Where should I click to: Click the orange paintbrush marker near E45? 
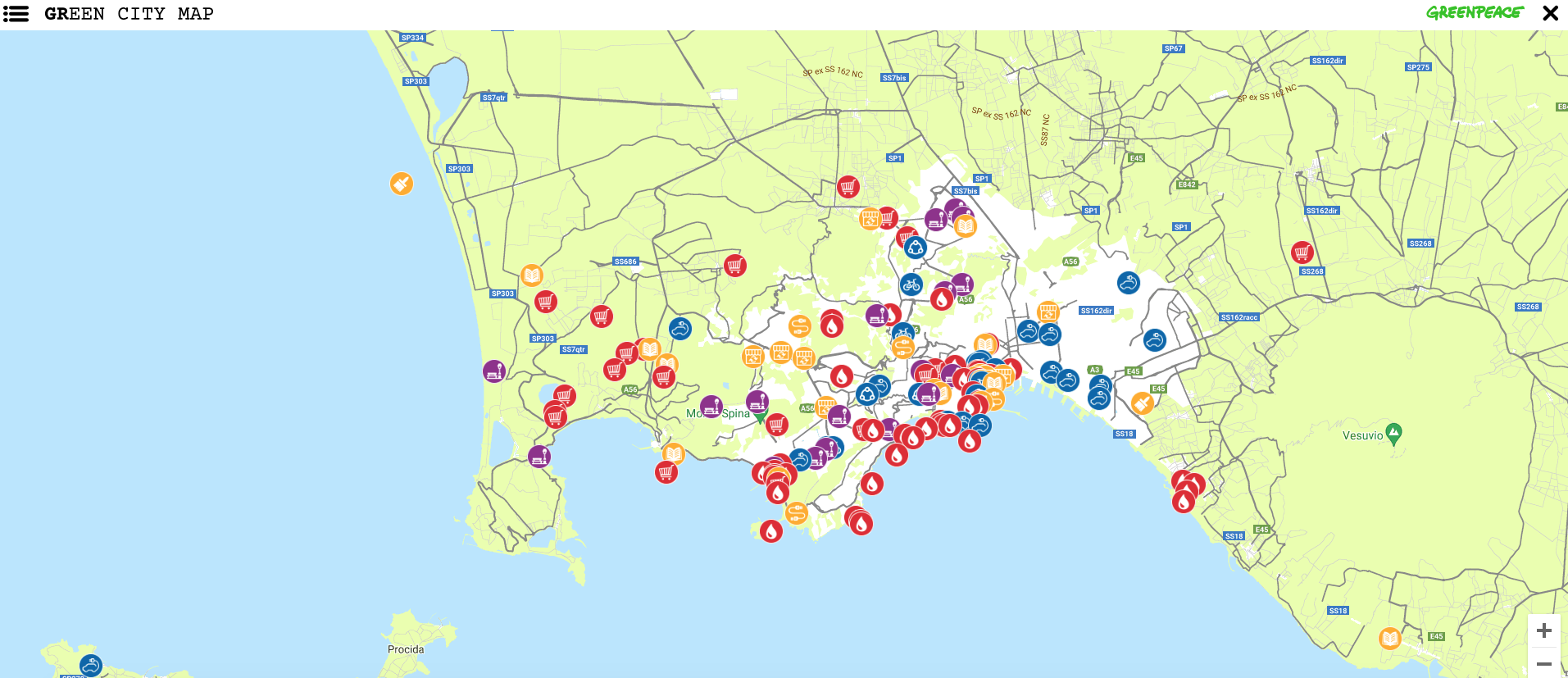[1142, 403]
